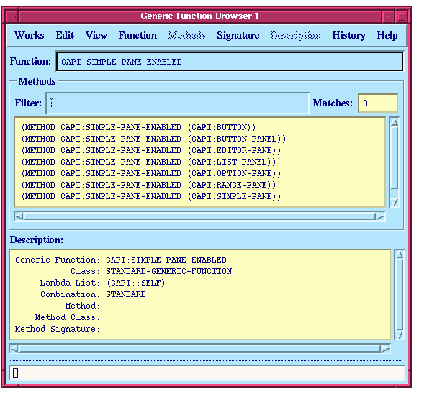Click methods list scroll left arrow
423x396 pixels.
pos(19,217)
